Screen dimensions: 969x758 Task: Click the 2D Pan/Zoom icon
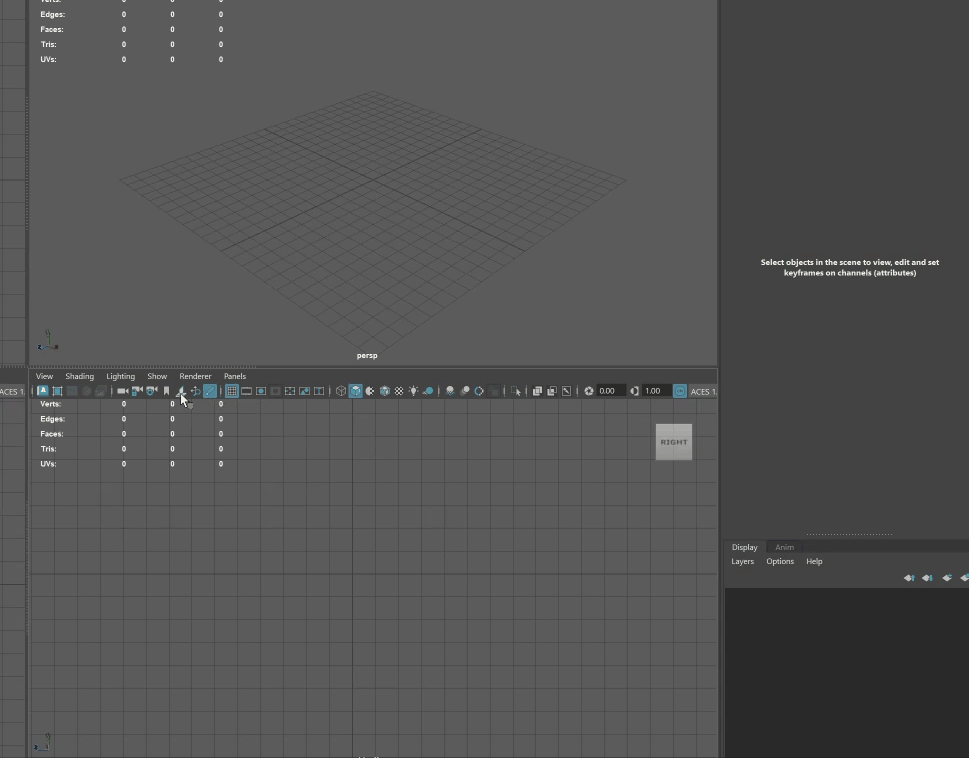click(195, 391)
